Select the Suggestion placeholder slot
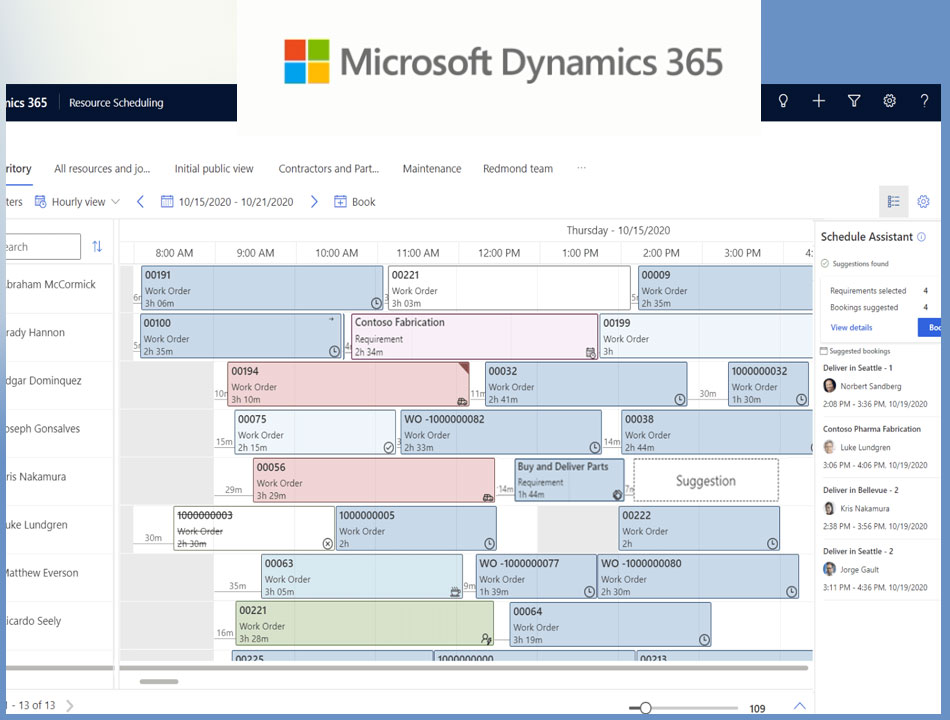950x720 pixels. tap(706, 480)
